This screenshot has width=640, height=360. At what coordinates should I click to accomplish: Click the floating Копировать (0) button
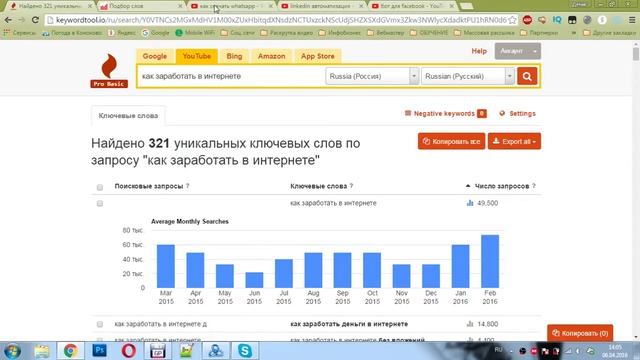[580, 333]
